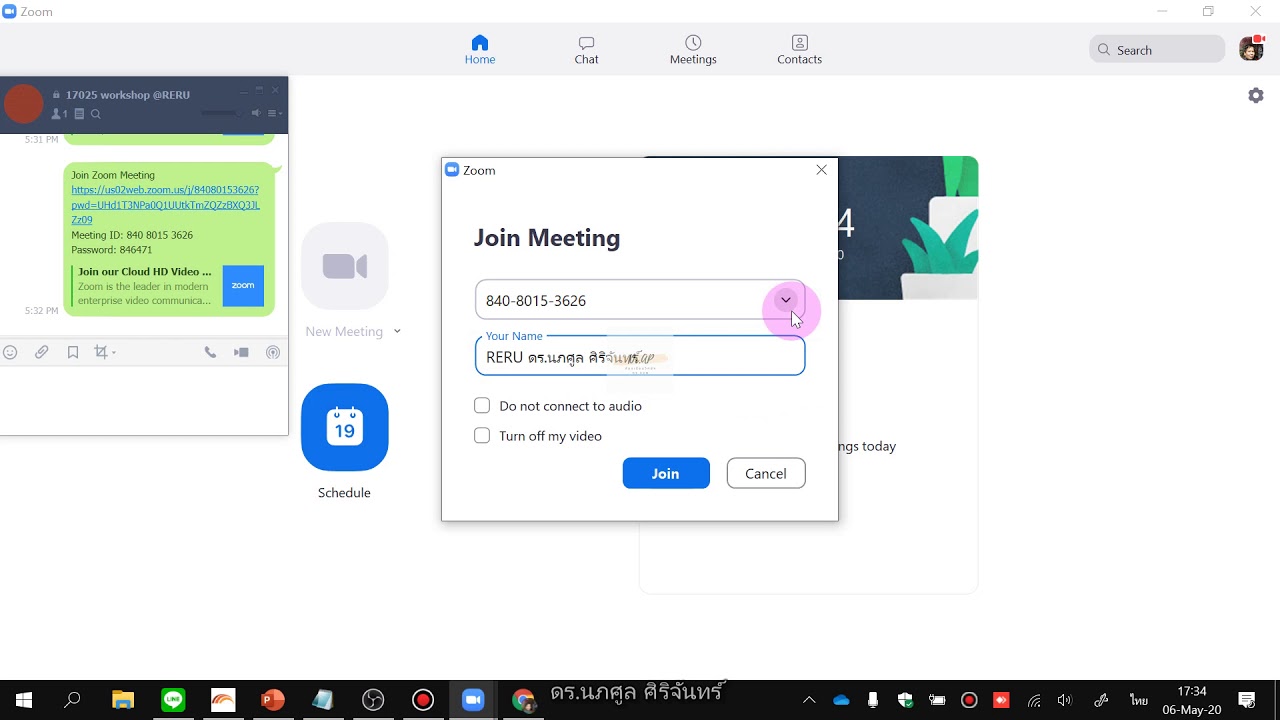Start screen share video icon in LINE
The height and width of the screenshot is (720, 1280).
[x=241, y=352]
